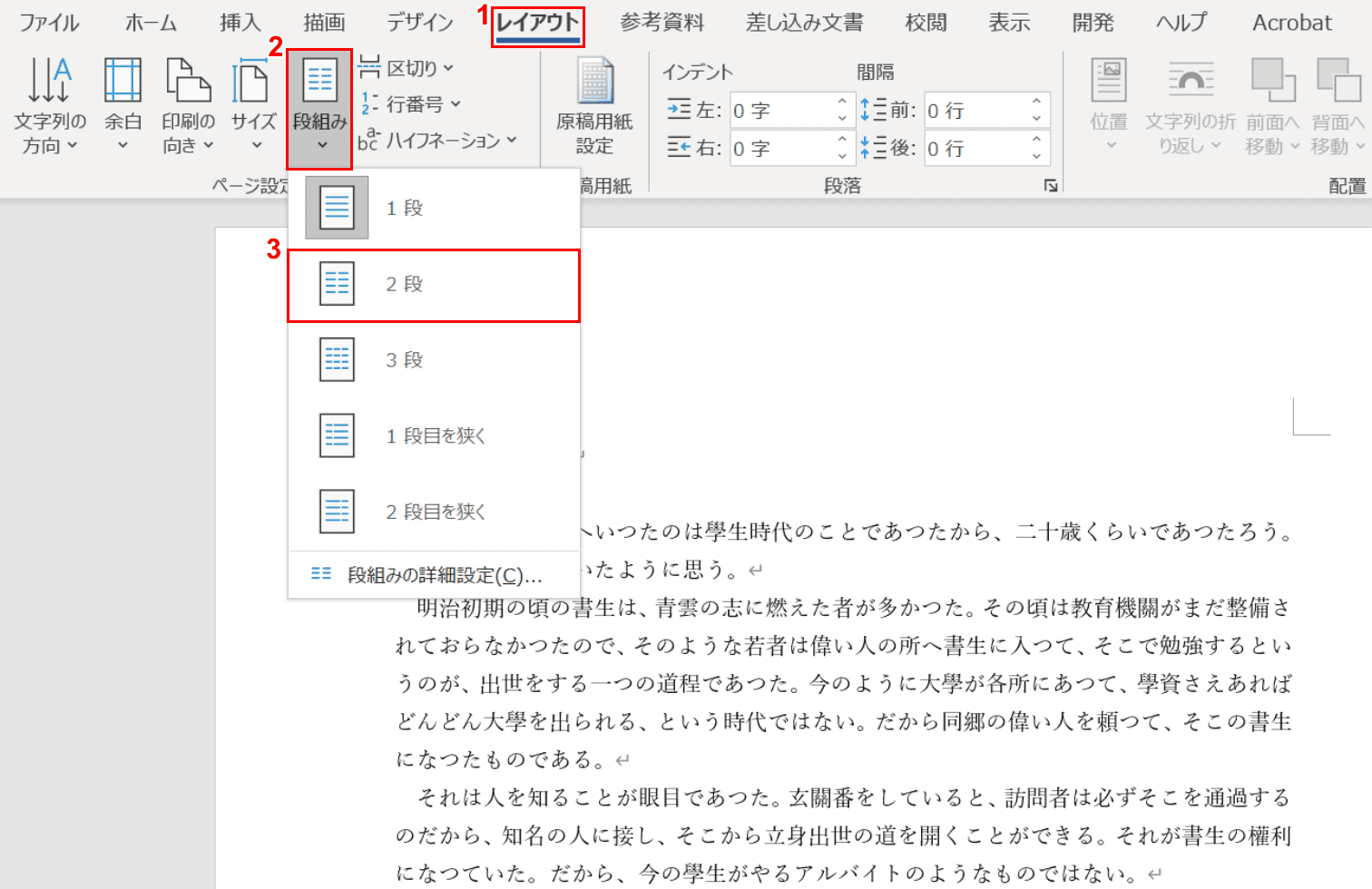1372x889 pixels.
Task: Decrease spacing after with down arrow
Action: pos(1037,156)
